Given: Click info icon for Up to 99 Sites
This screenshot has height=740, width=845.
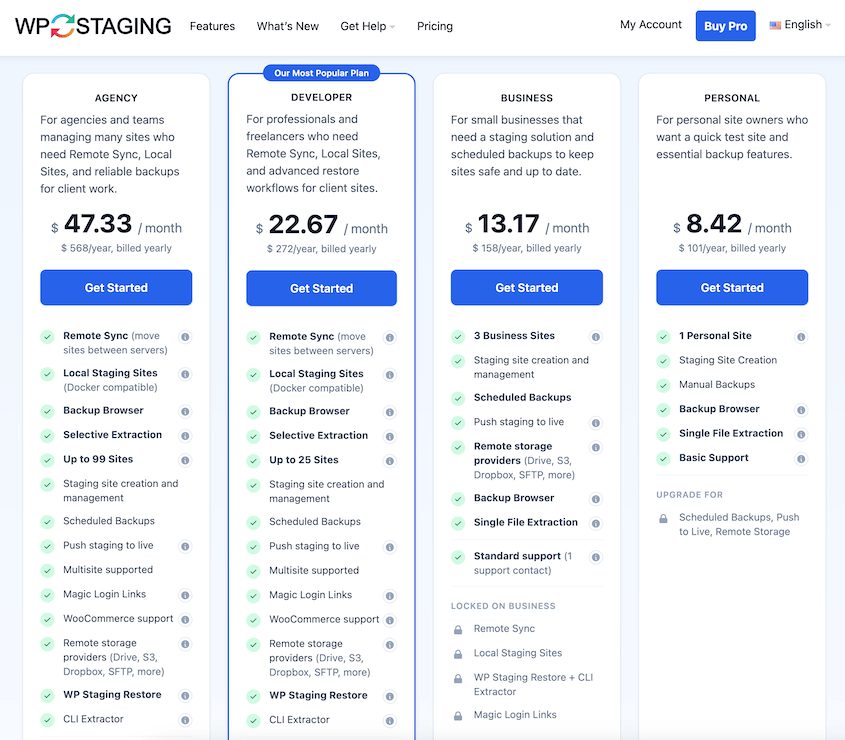Looking at the screenshot, I should (x=185, y=460).
